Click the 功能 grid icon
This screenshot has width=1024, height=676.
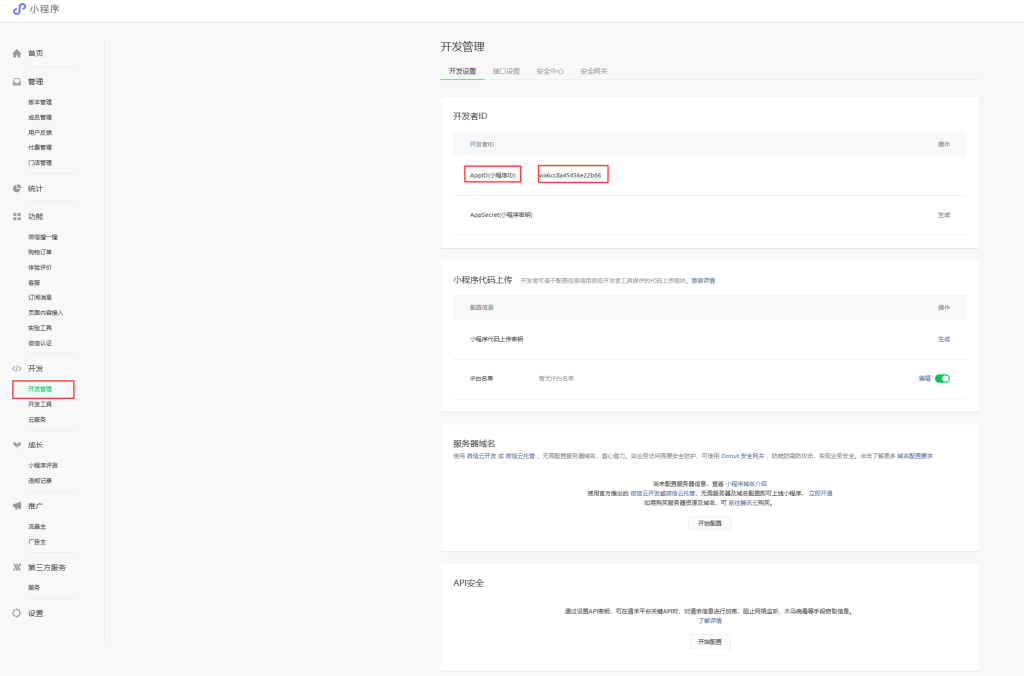tap(17, 216)
